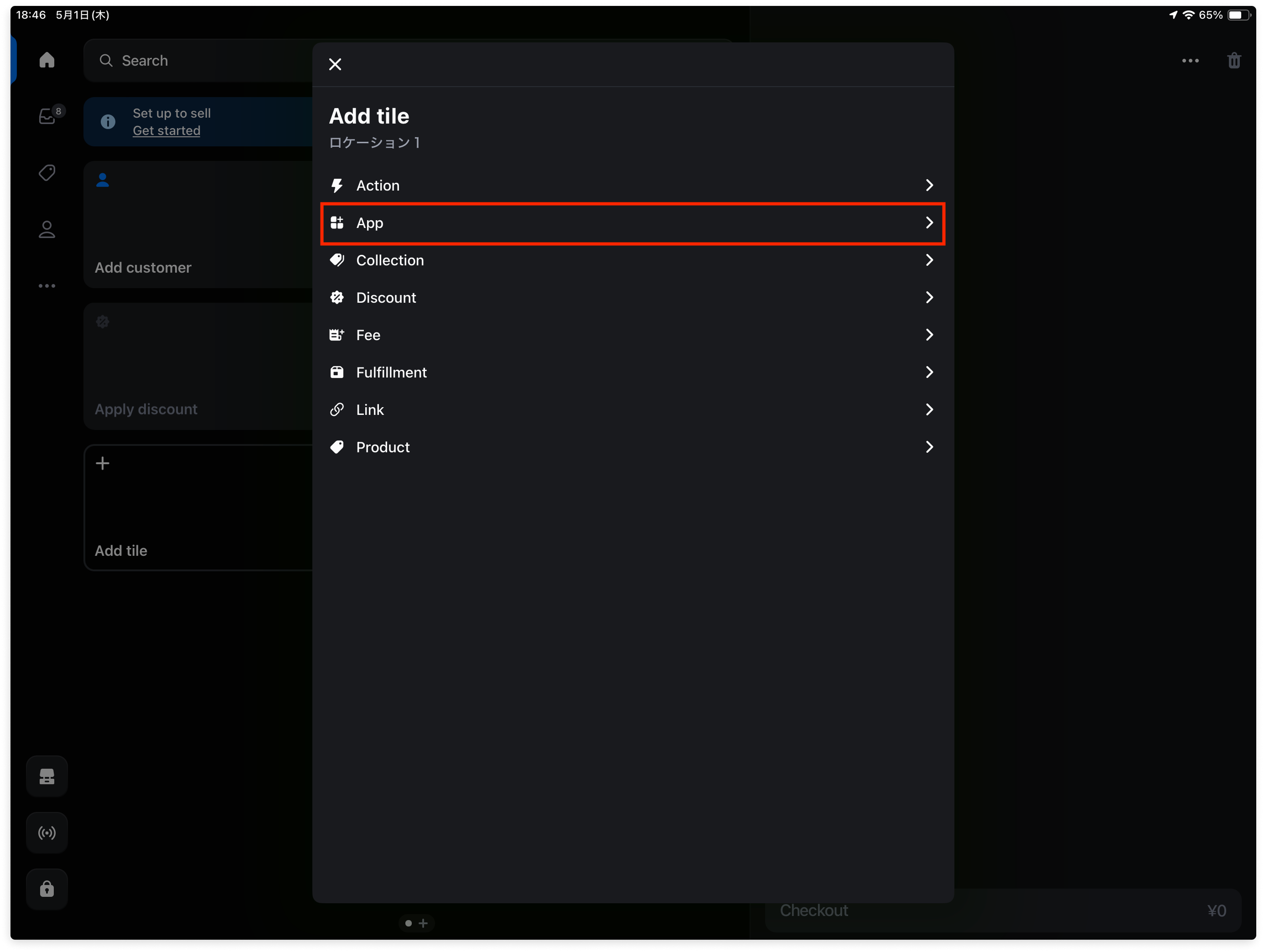Choose the Collection tile type
The height and width of the screenshot is (952, 1264).
[632, 260]
